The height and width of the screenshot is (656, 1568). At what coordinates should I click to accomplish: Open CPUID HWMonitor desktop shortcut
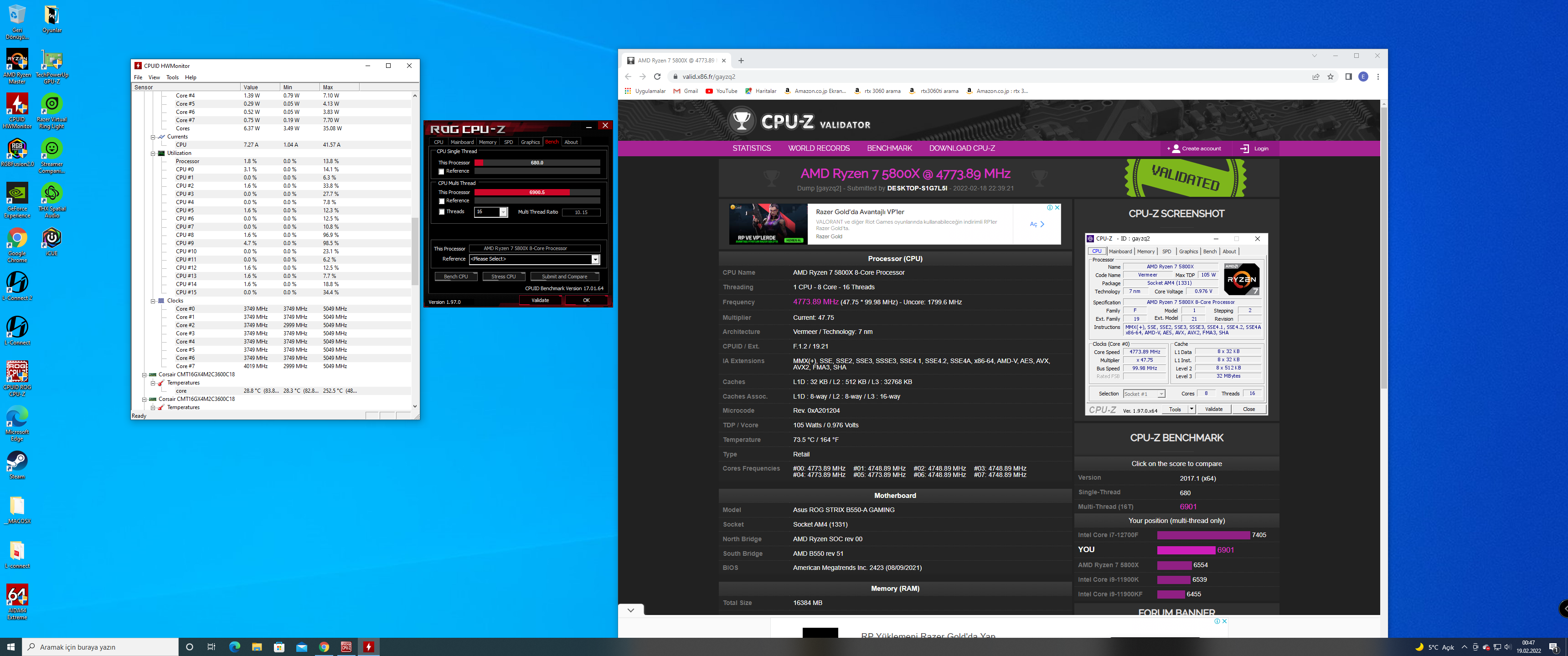(17, 111)
